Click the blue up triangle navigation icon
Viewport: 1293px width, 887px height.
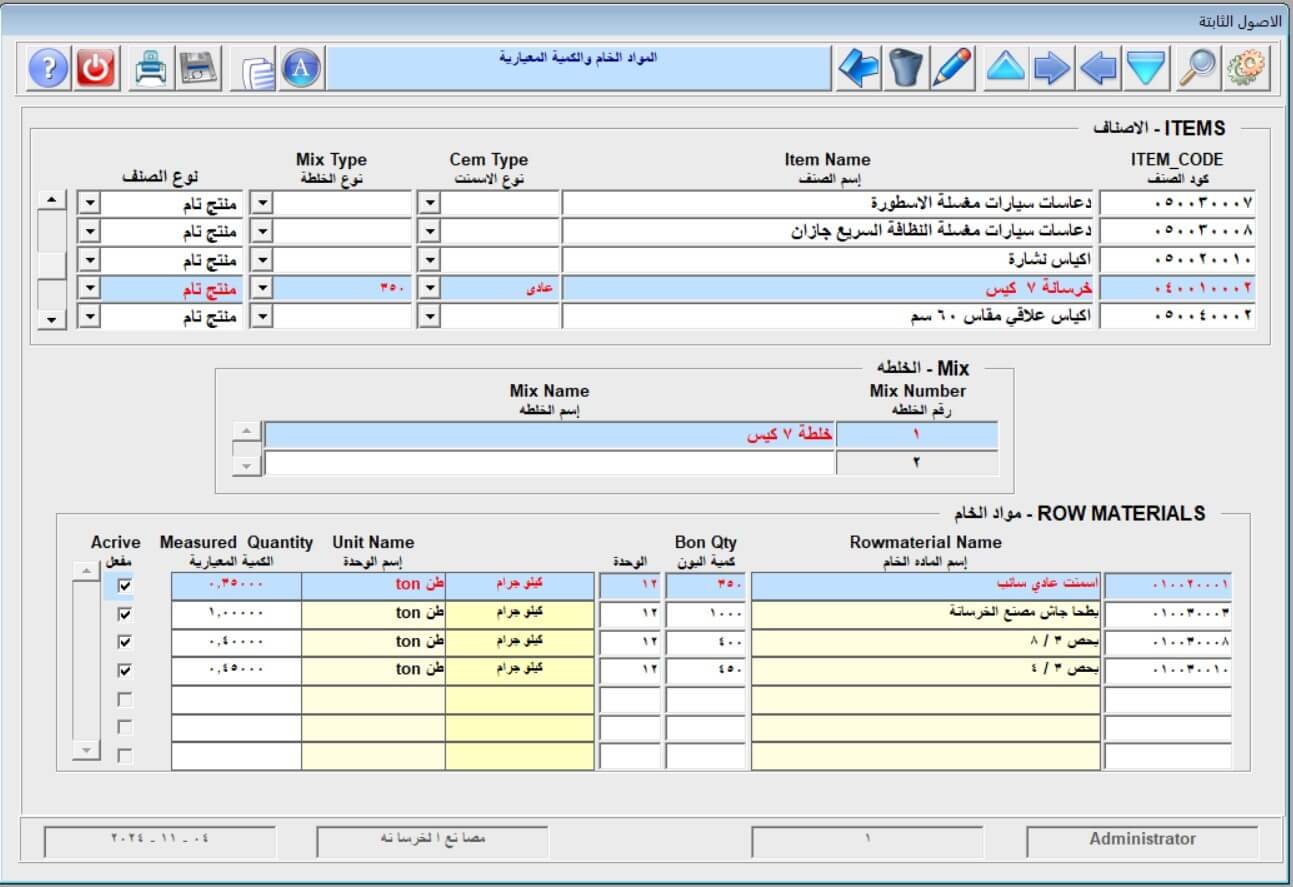[x=1005, y=68]
